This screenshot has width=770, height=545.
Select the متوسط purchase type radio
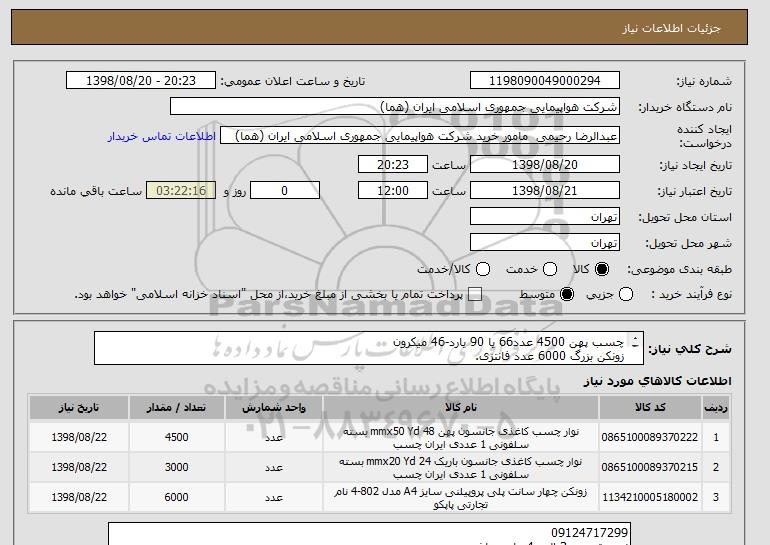[567, 295]
